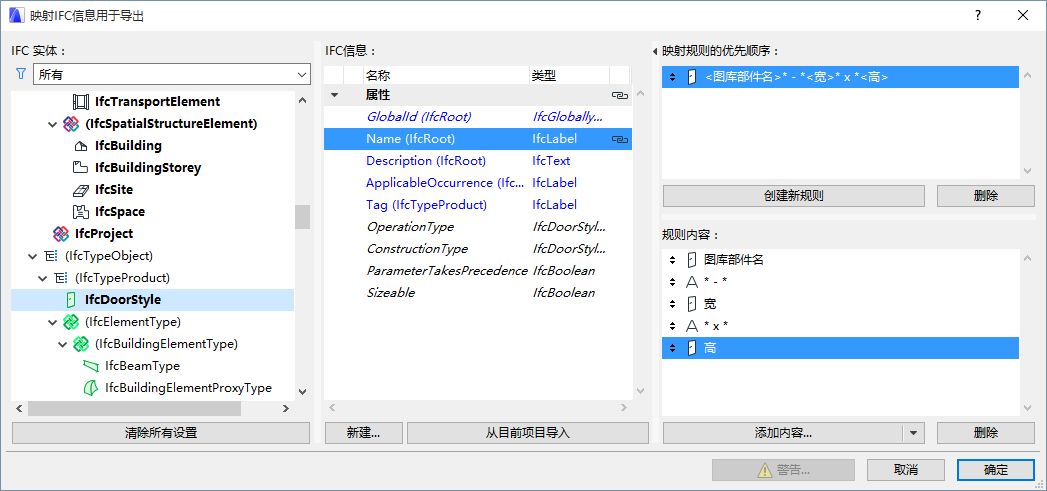The height and width of the screenshot is (491, 1047).
Task: Select Description (IfcRoot) row
Action: tap(477, 161)
